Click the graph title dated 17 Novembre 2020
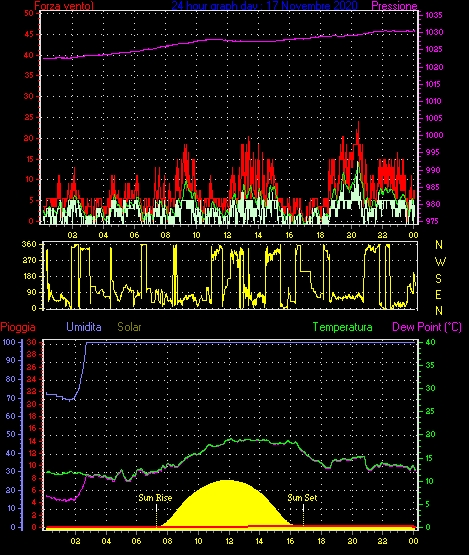The height and width of the screenshot is (555, 469). (264, 6)
